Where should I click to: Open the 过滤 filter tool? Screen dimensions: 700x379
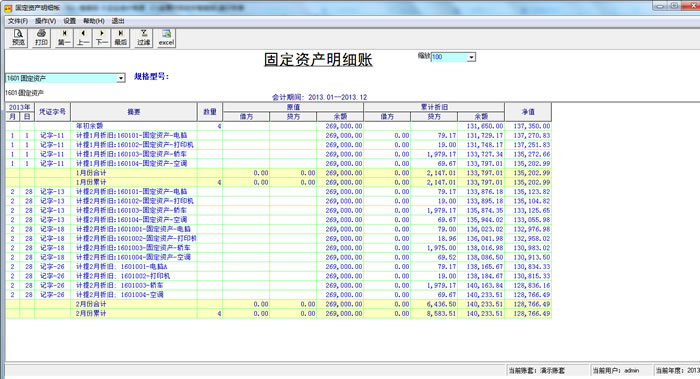click(x=144, y=38)
